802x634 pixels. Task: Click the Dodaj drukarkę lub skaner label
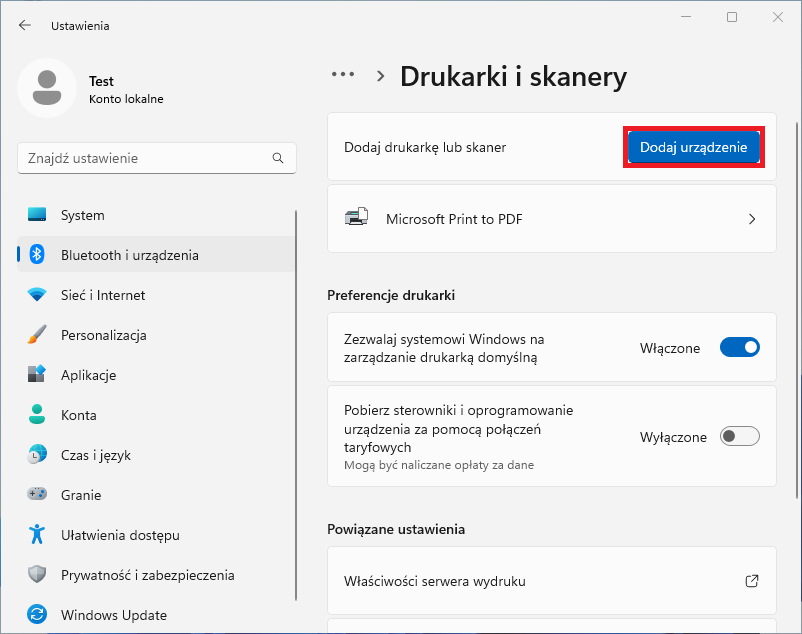coord(425,147)
